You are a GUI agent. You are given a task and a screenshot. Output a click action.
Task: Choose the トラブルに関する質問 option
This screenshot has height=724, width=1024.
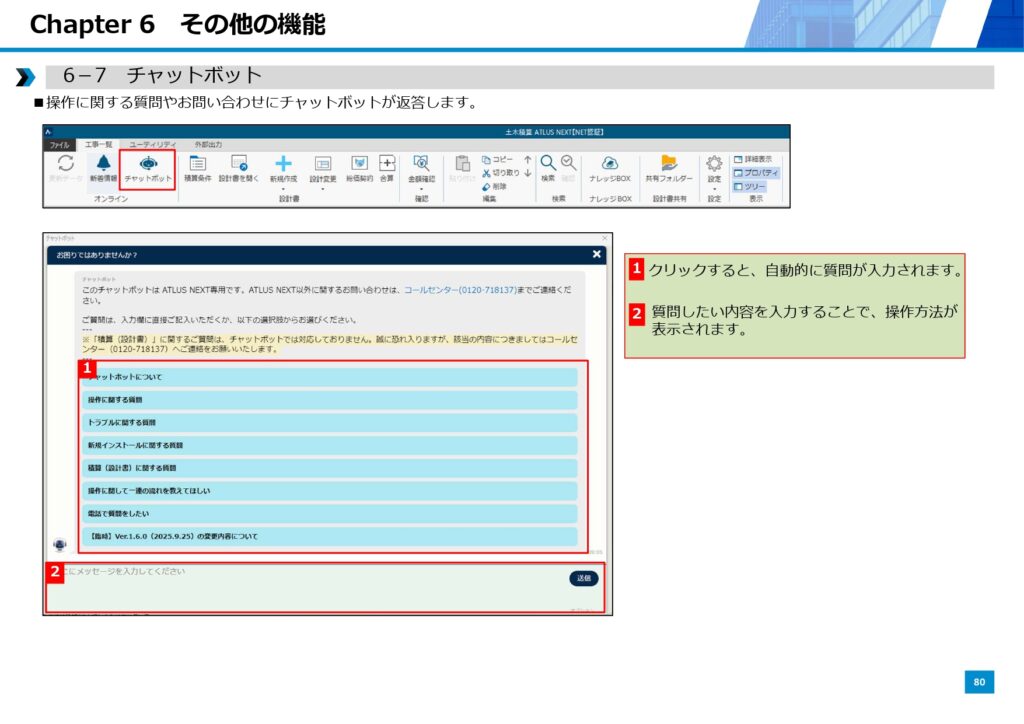pyautogui.click(x=330, y=422)
